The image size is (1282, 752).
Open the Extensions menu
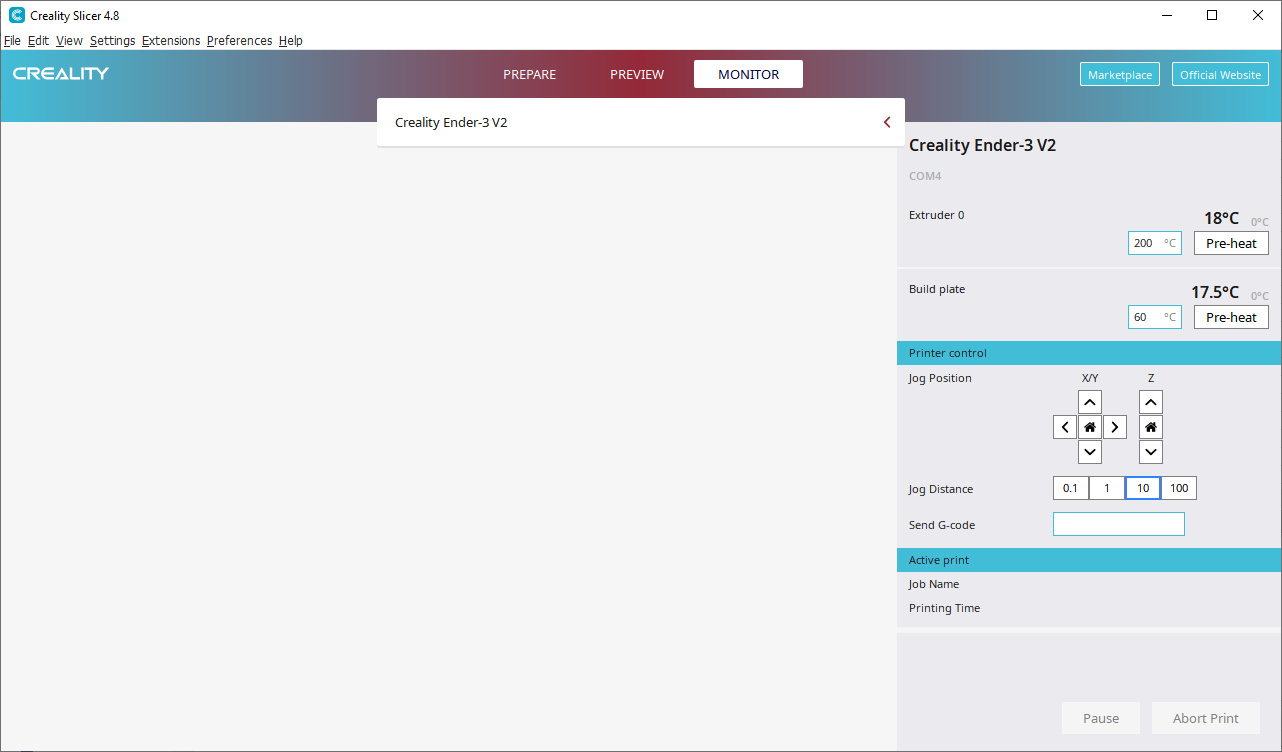(171, 41)
